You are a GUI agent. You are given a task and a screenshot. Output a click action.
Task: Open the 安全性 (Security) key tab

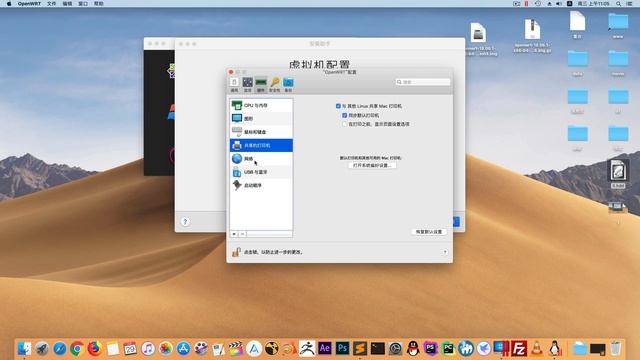275,84
